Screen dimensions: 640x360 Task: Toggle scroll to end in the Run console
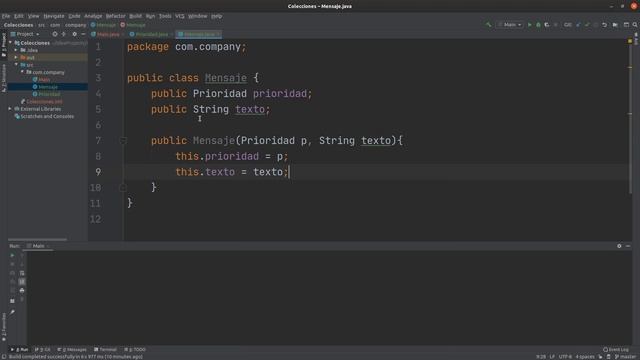pyautogui.click(x=22, y=282)
